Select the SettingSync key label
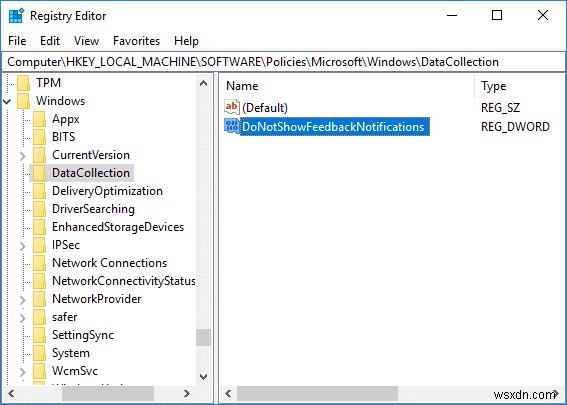This screenshot has width=567, height=405. (x=83, y=335)
